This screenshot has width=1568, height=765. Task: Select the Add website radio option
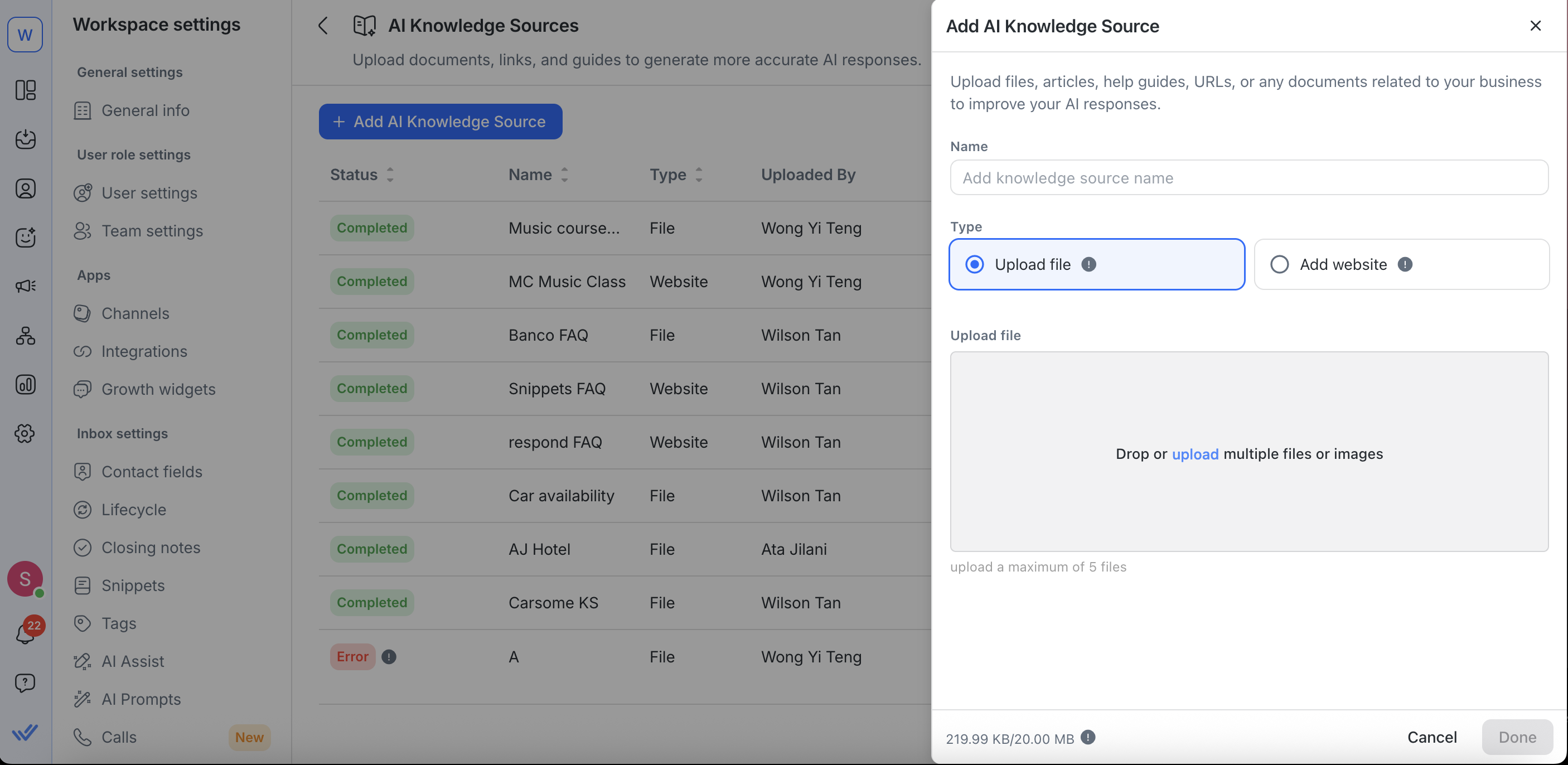click(x=1280, y=264)
